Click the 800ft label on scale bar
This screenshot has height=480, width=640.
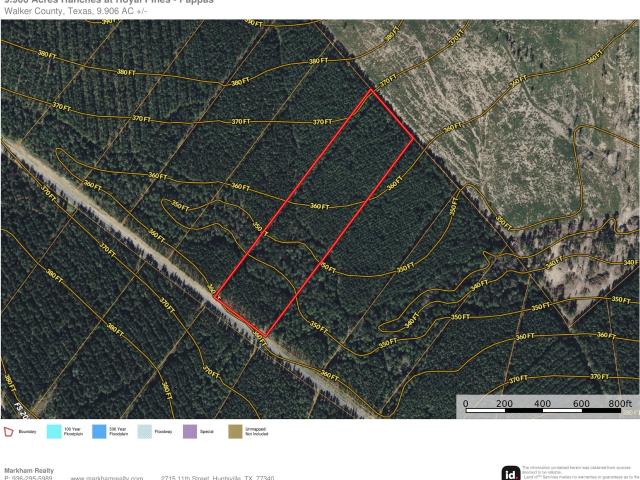coord(620,403)
